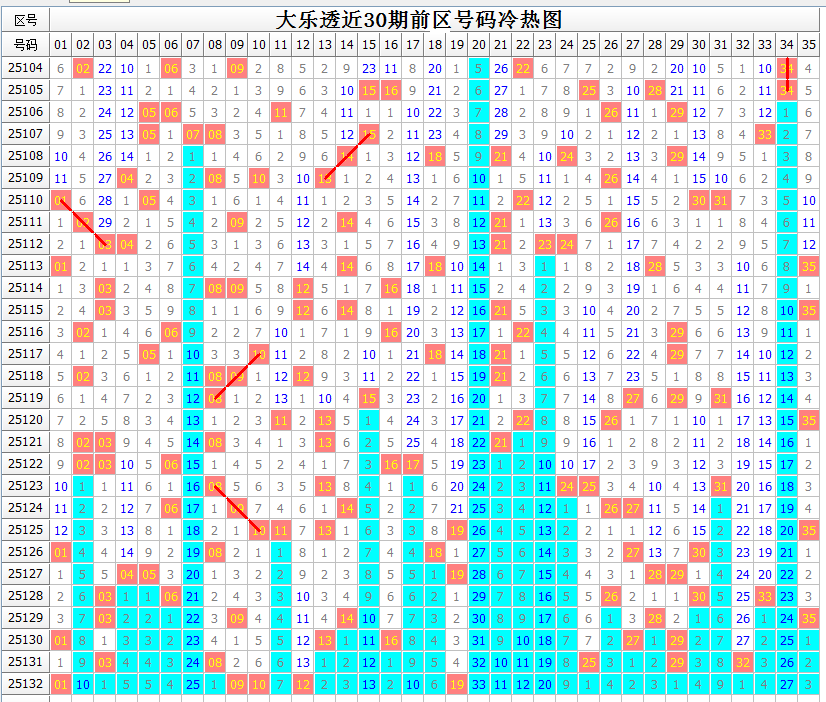This screenshot has width=826, height=702.
Task: Click period row label 25114
Action: point(25,288)
